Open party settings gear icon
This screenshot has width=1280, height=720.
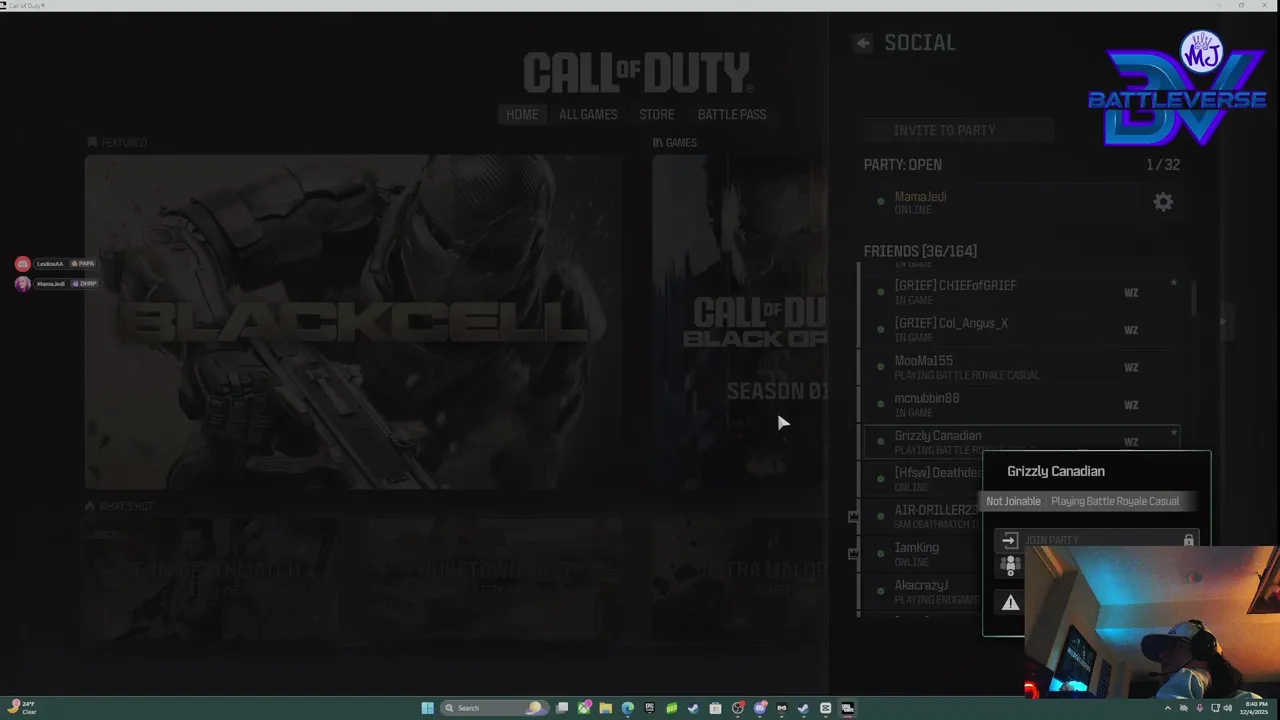(x=1163, y=202)
